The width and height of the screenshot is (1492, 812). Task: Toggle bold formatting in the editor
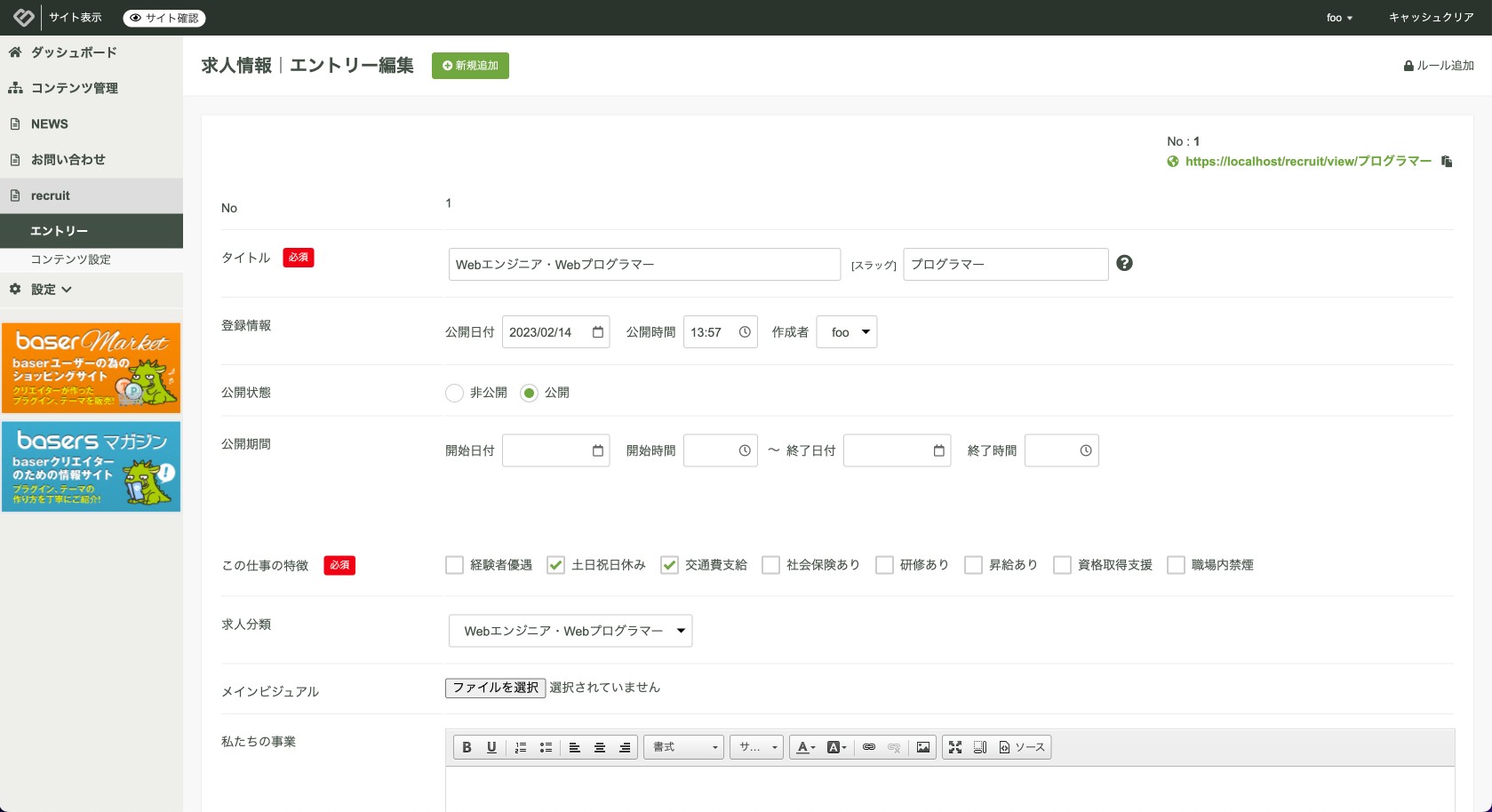pos(467,747)
